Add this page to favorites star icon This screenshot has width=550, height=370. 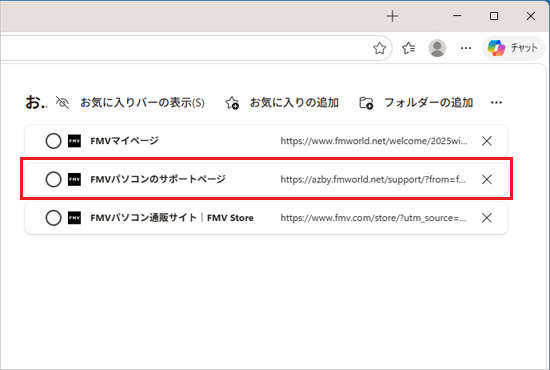[380, 48]
